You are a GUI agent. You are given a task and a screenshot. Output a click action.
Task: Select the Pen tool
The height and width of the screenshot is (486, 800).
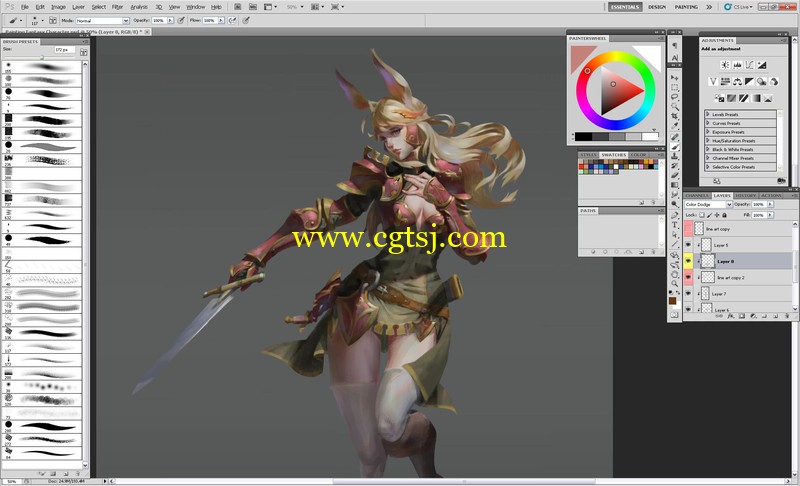pos(674,215)
